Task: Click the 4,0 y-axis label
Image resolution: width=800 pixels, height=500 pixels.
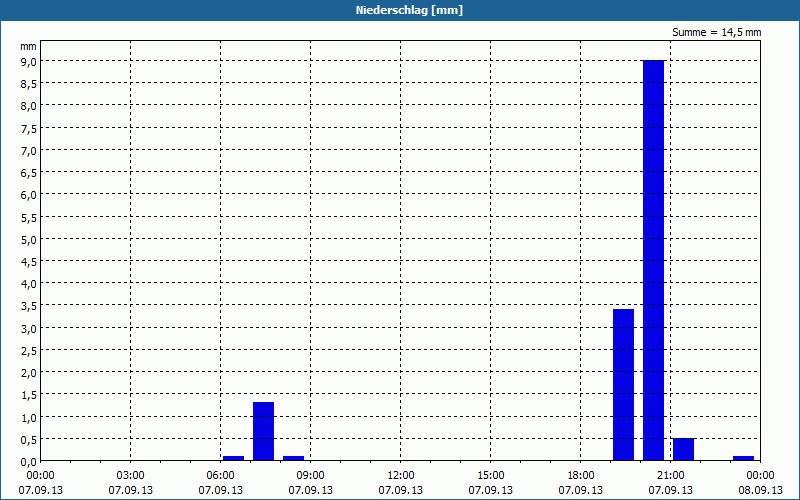Action: 28,284
